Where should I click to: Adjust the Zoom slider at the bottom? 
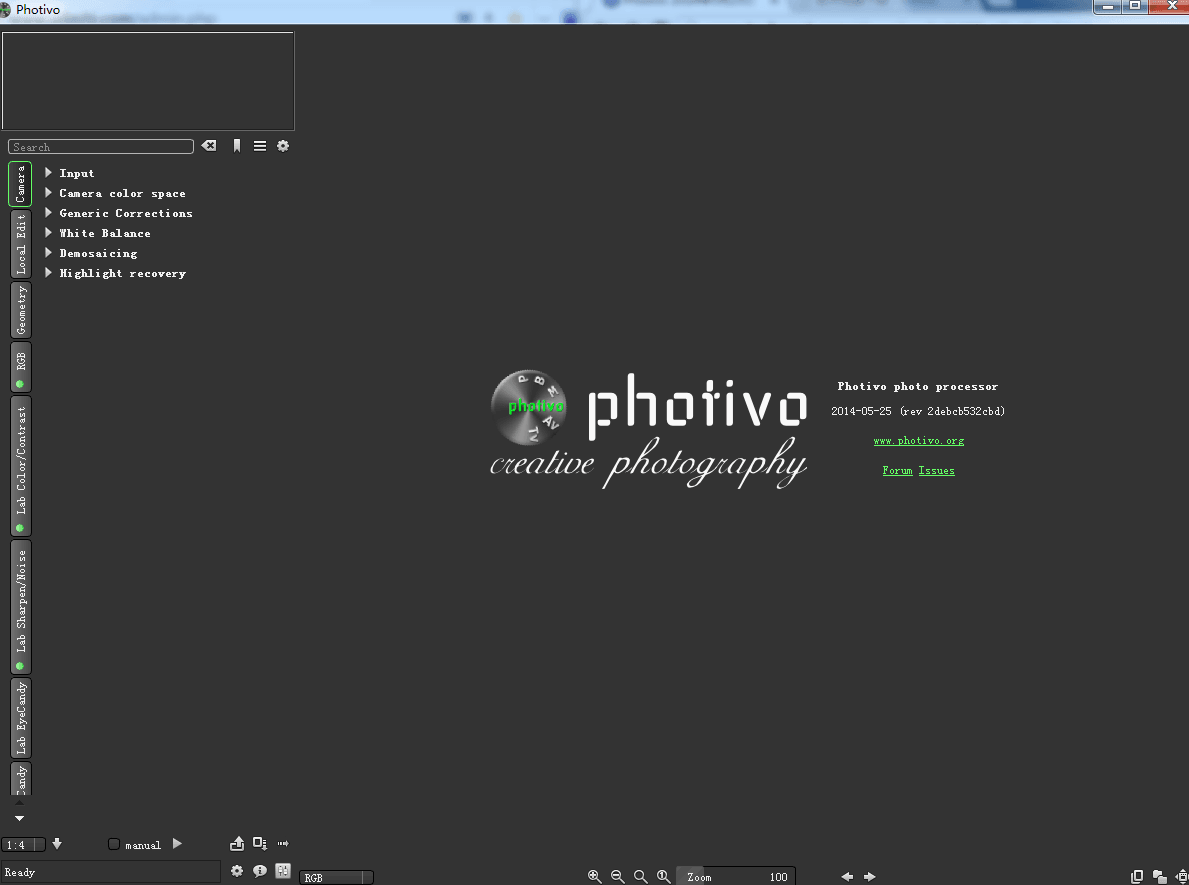point(735,876)
